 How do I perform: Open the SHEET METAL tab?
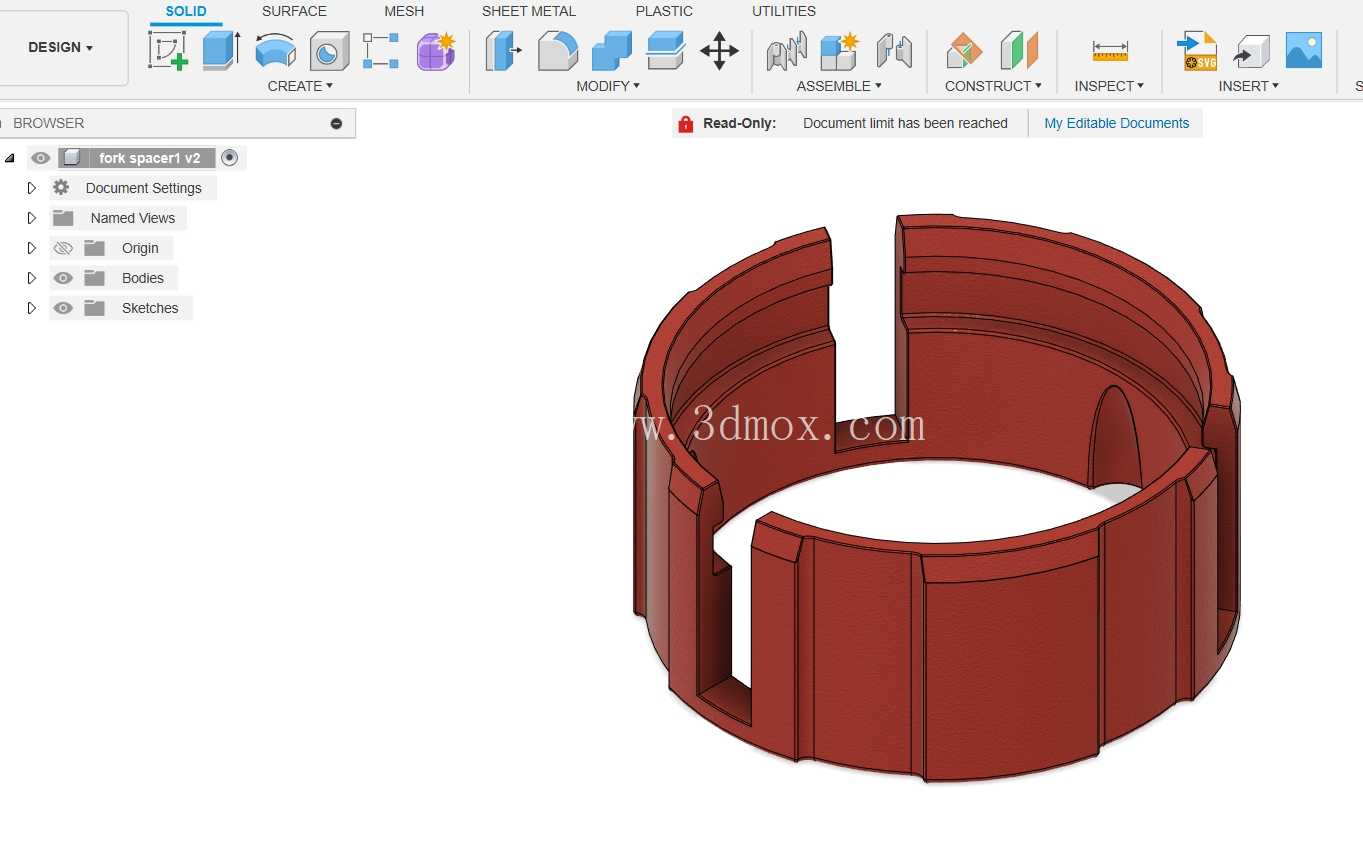pyautogui.click(x=529, y=11)
